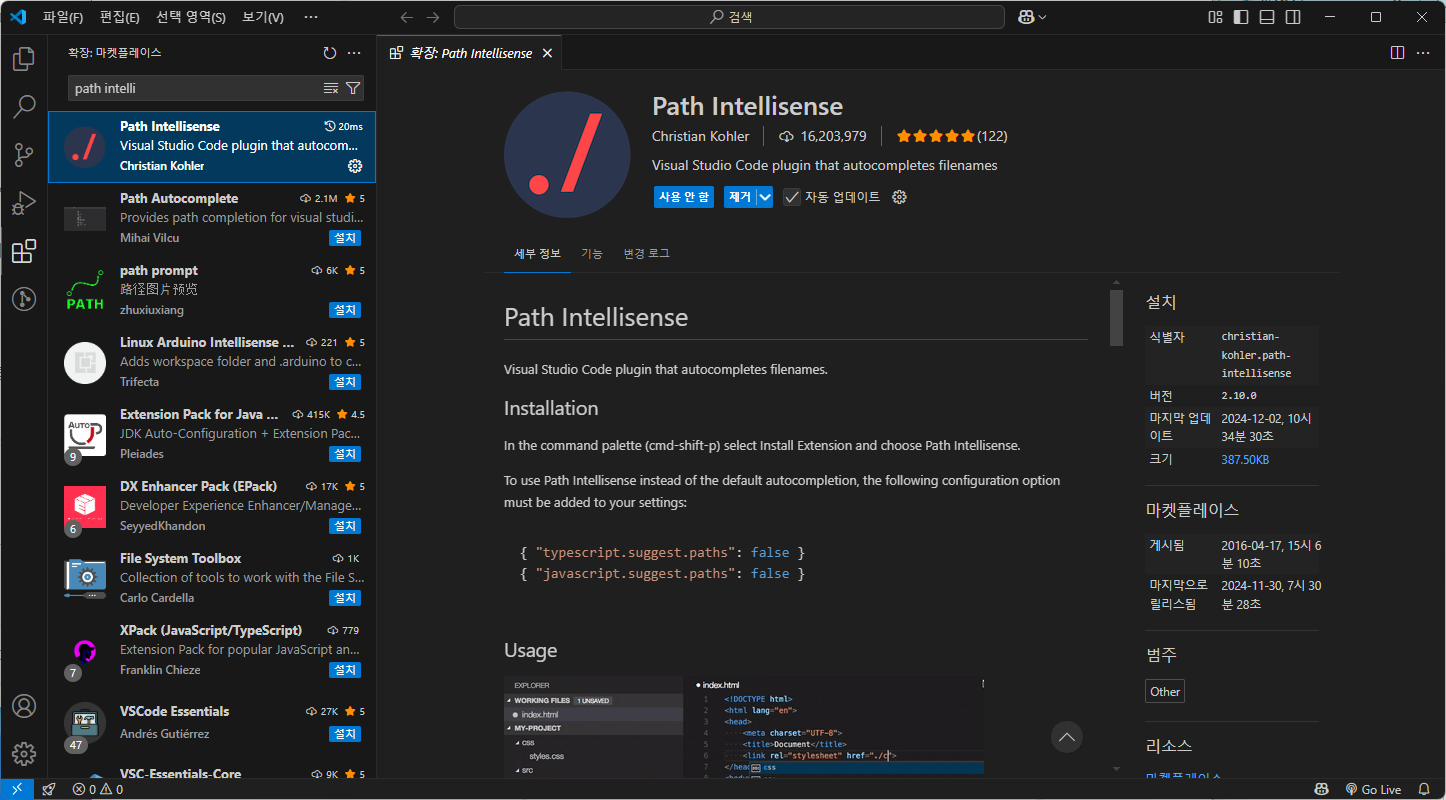Open the extension search filter options

click(x=353, y=88)
